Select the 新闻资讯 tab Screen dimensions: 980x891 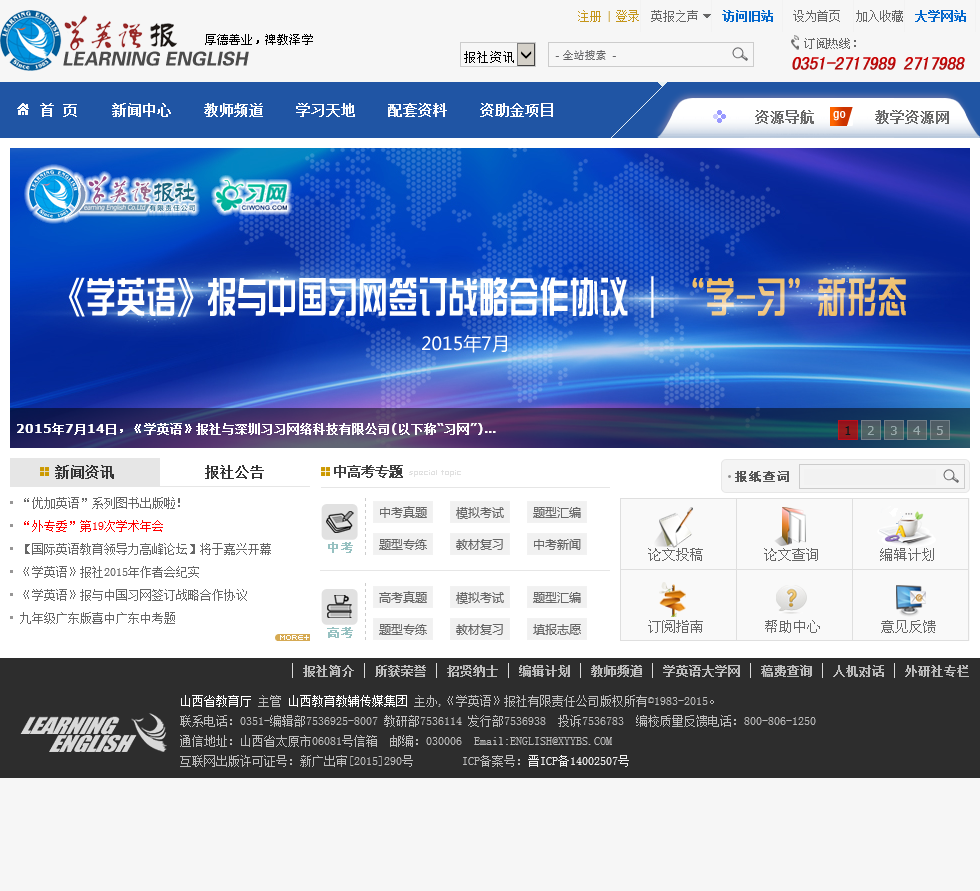click(84, 472)
